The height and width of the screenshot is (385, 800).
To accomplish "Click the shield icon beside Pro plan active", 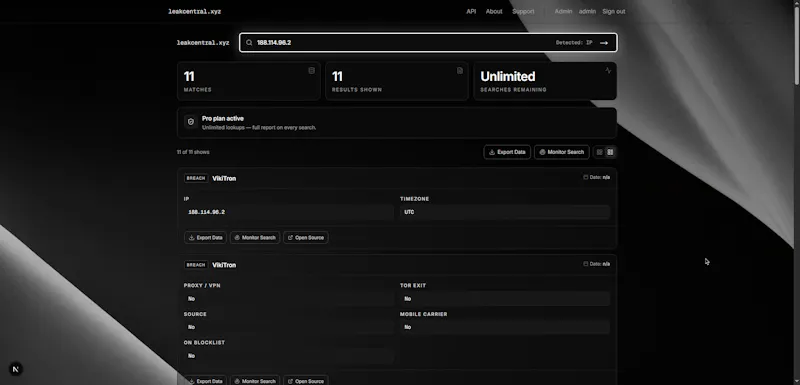I will click(191, 122).
